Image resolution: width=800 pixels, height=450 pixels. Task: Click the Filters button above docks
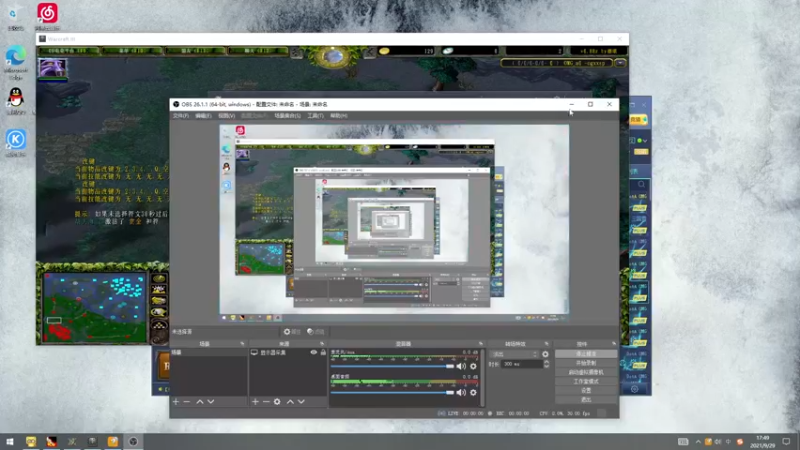(x=316, y=332)
